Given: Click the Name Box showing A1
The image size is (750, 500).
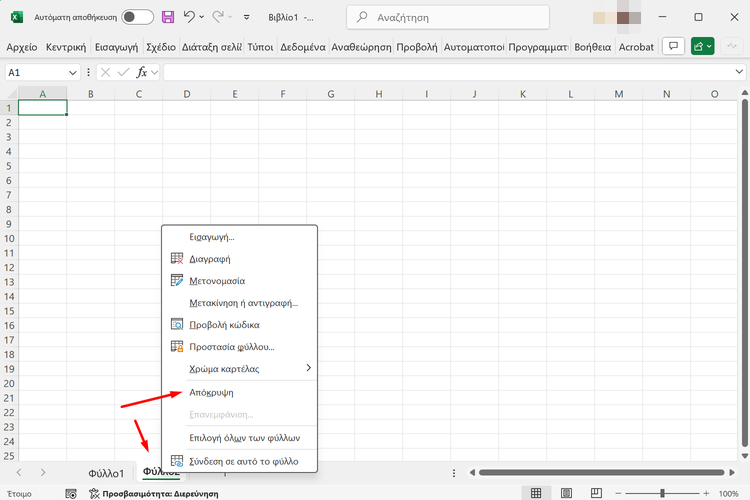Looking at the screenshot, I should tap(36, 73).
